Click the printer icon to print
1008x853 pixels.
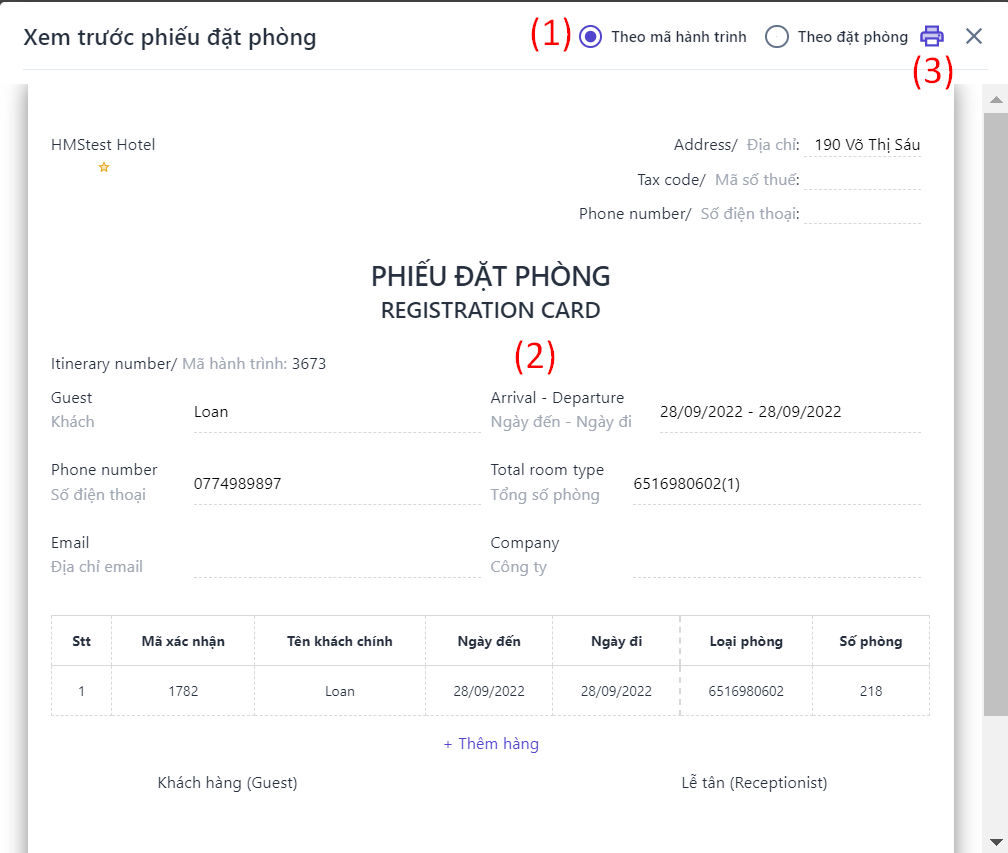(x=931, y=37)
